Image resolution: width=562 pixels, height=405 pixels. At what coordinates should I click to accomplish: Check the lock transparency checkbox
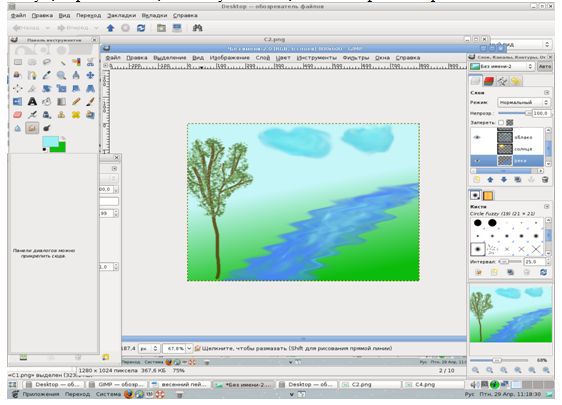coord(501,123)
